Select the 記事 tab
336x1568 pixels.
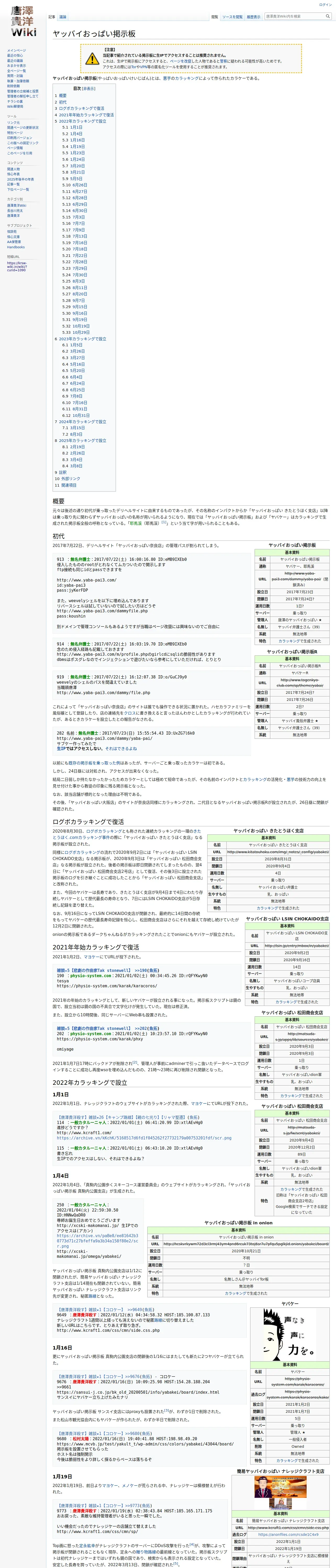point(51,17)
